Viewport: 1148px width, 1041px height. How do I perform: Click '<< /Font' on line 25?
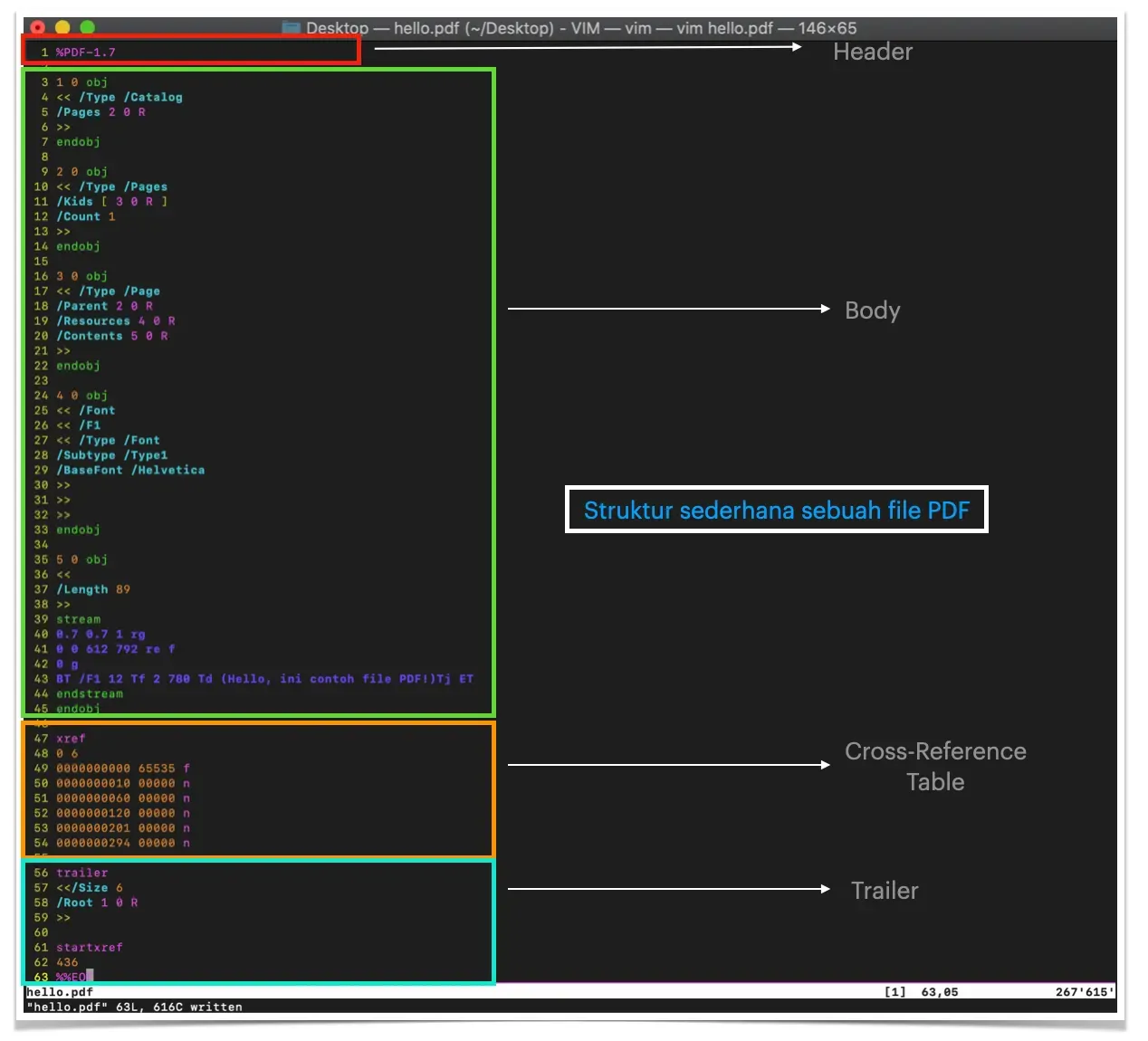coord(85,411)
